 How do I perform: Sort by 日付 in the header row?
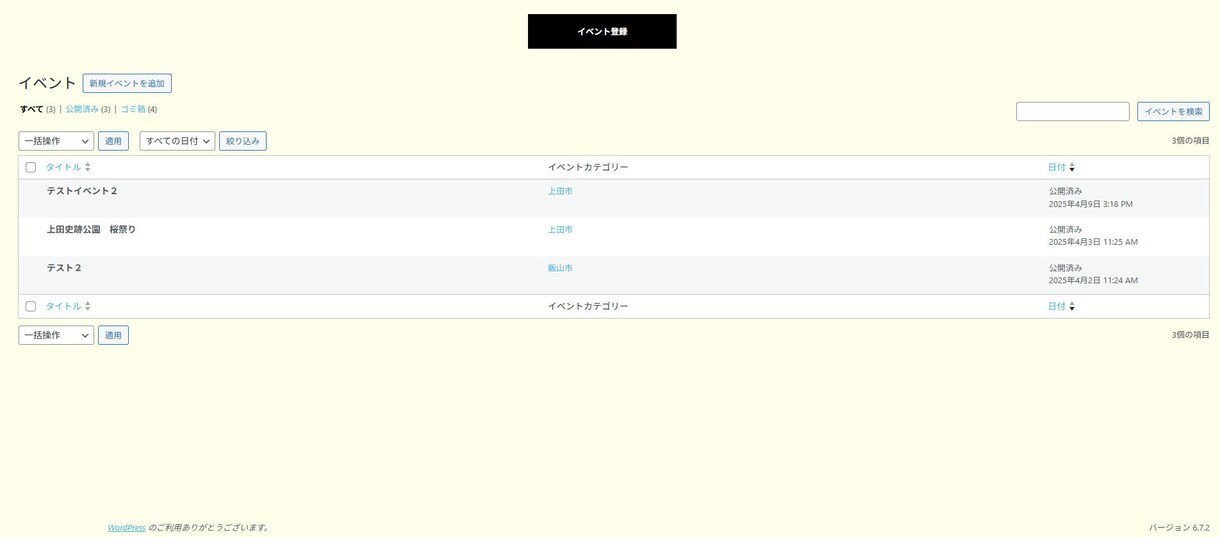point(1057,167)
